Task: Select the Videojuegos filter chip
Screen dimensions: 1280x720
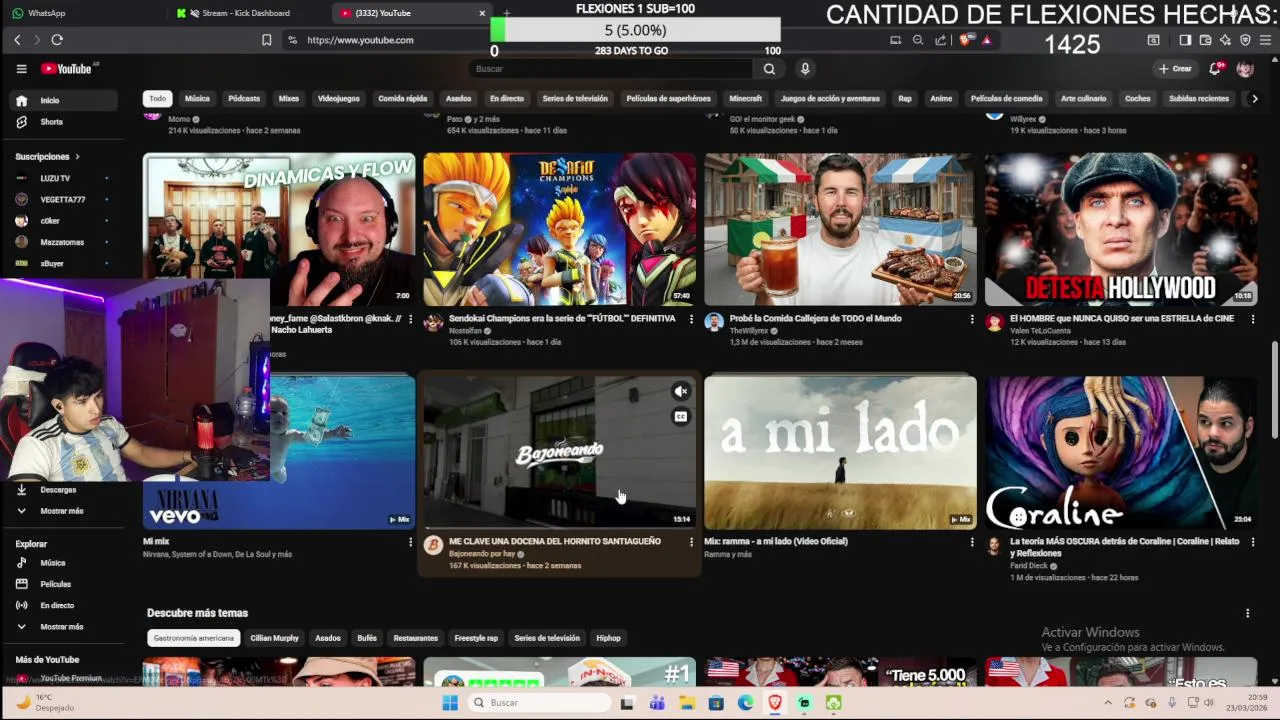Action: pyautogui.click(x=338, y=99)
